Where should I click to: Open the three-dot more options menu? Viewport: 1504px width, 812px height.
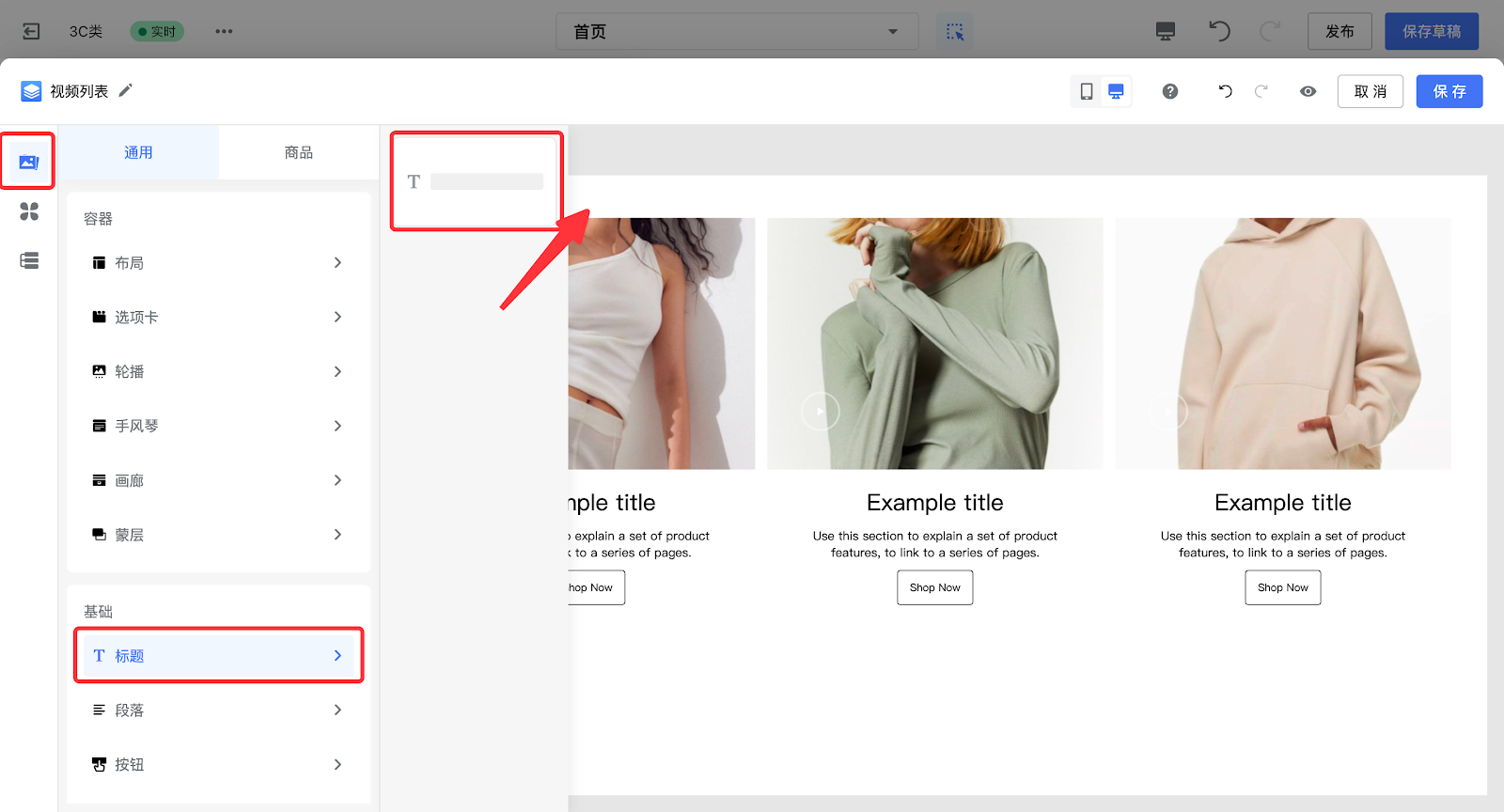(224, 31)
